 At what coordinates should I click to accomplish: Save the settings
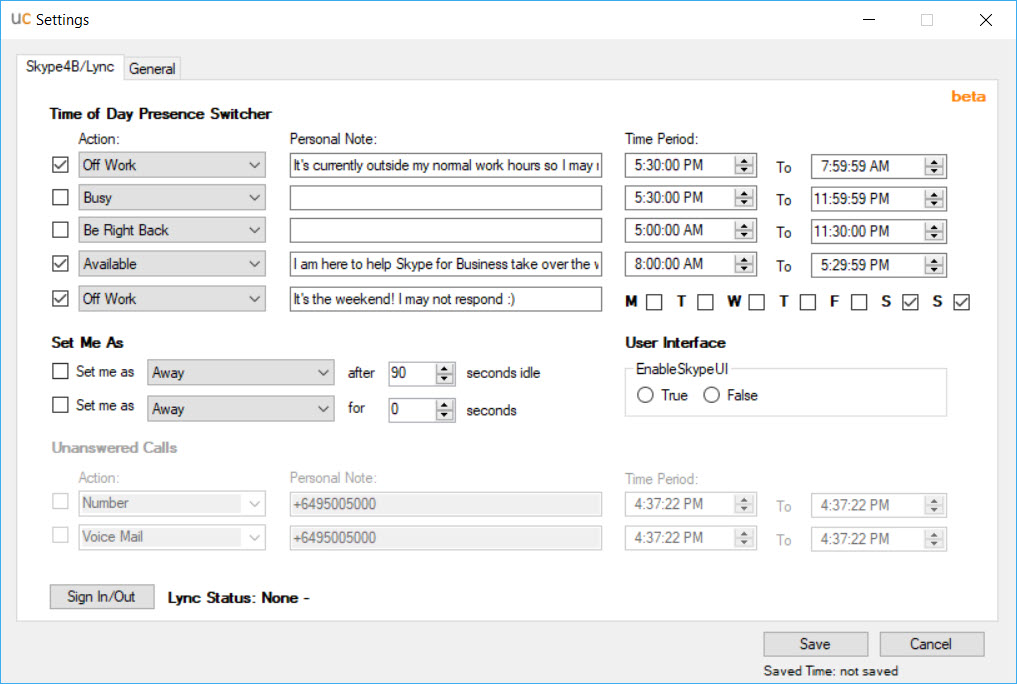(x=815, y=644)
